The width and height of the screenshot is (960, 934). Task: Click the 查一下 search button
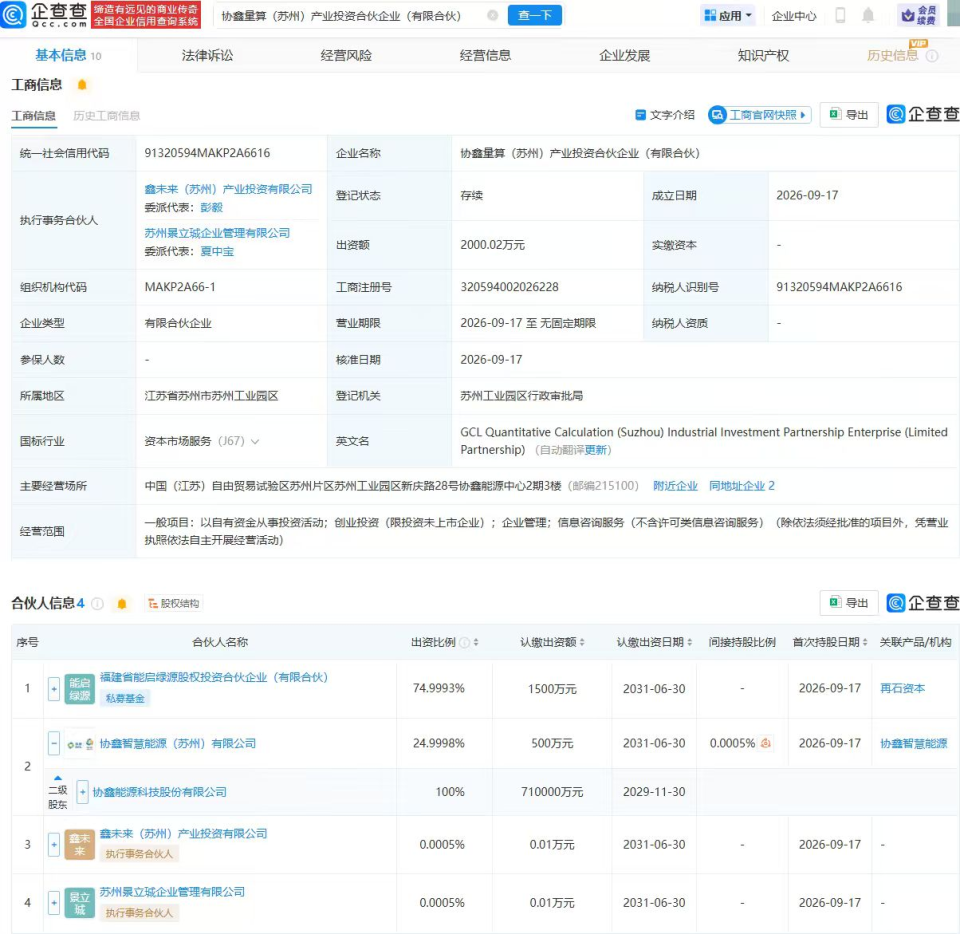534,15
